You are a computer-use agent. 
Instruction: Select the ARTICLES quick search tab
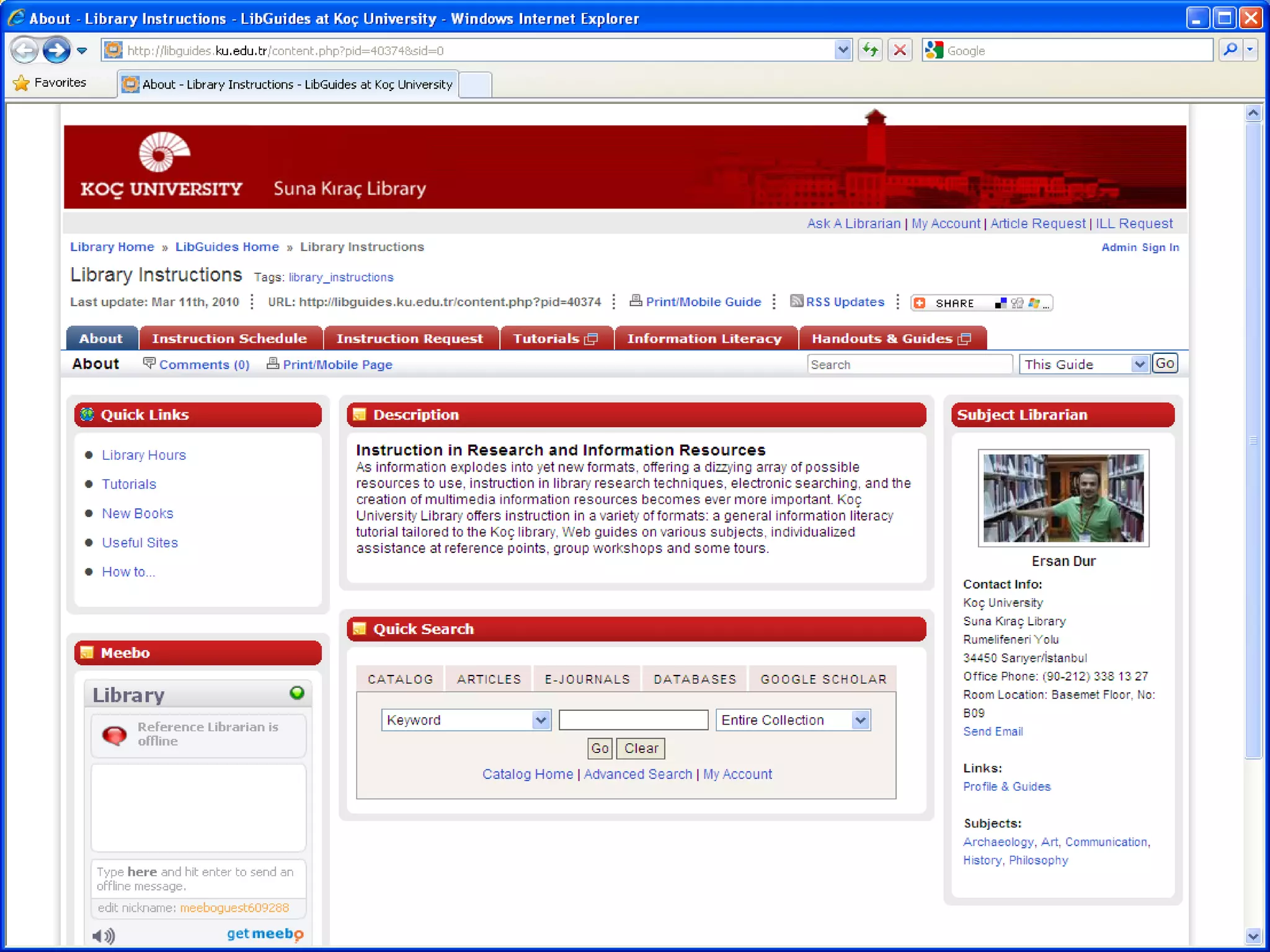click(489, 679)
